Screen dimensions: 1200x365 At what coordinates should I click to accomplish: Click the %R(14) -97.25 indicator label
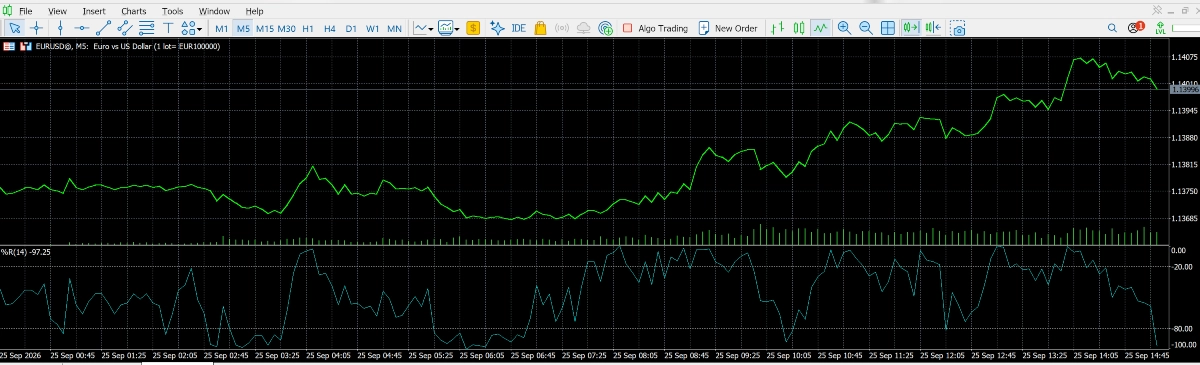coord(27,252)
